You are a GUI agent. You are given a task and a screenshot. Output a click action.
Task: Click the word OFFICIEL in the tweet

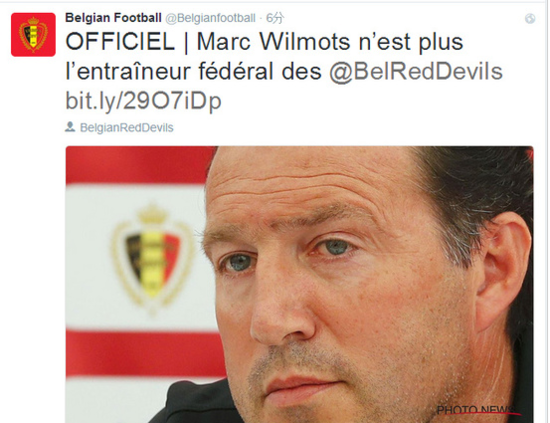click(x=120, y=42)
